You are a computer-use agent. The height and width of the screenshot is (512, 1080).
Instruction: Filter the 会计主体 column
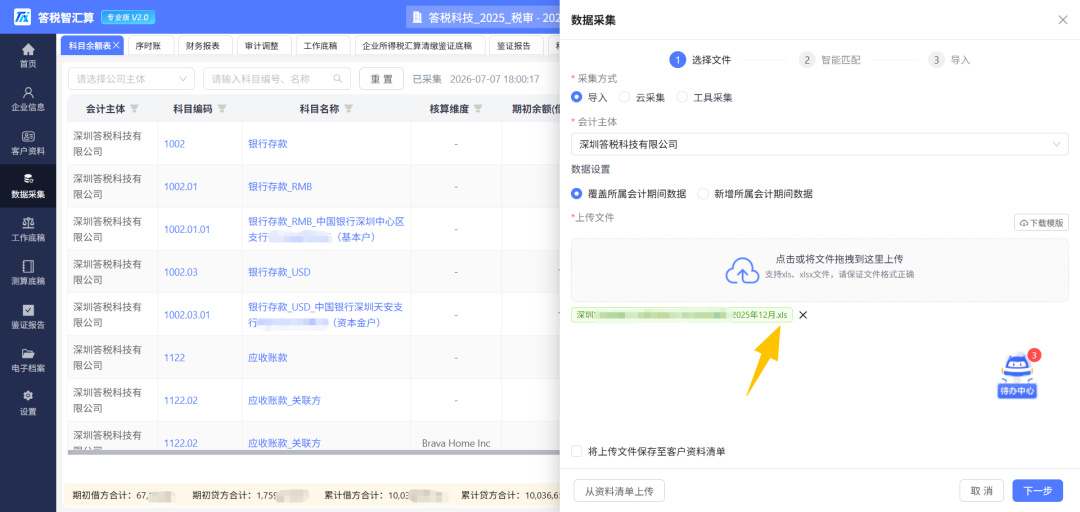point(134,109)
